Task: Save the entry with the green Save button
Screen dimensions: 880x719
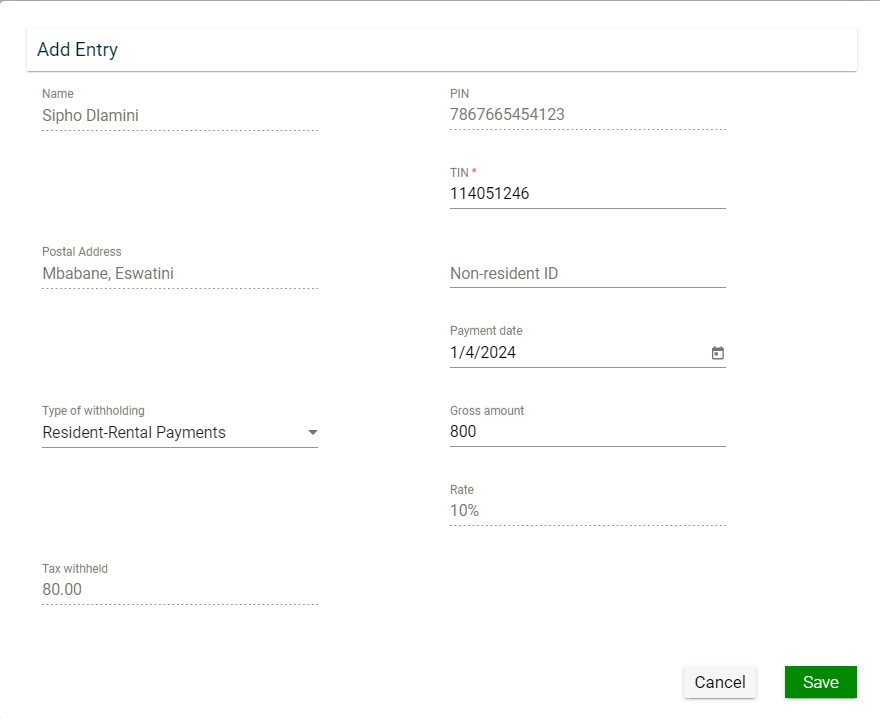Action: pos(820,682)
